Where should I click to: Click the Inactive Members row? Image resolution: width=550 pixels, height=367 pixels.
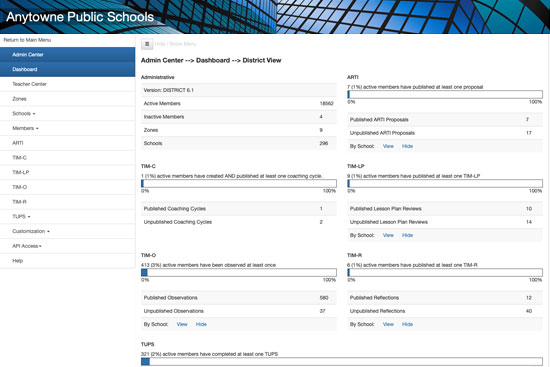[239, 117]
